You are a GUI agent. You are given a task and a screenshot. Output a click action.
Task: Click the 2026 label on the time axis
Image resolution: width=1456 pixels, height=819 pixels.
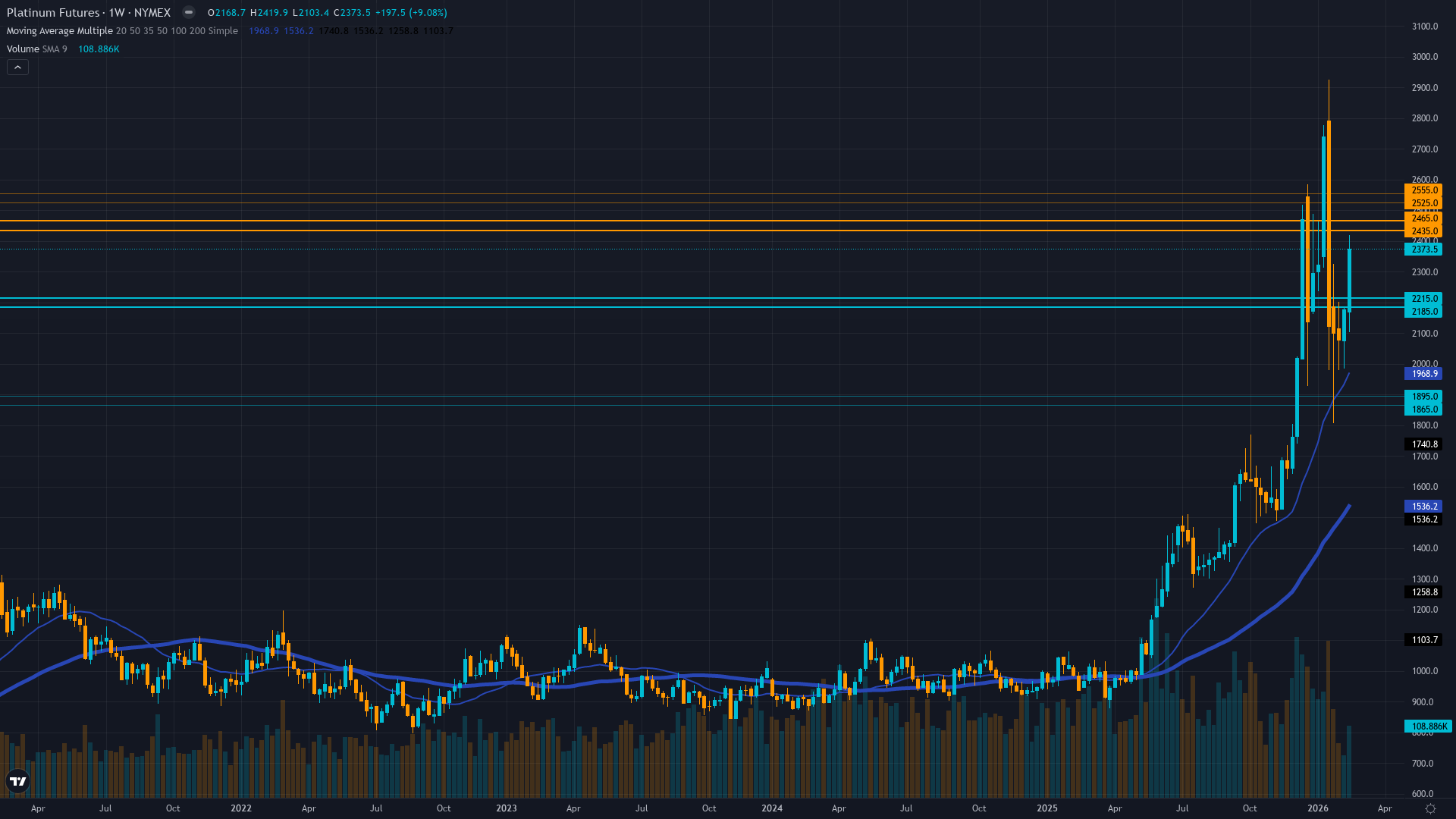[x=1318, y=808]
